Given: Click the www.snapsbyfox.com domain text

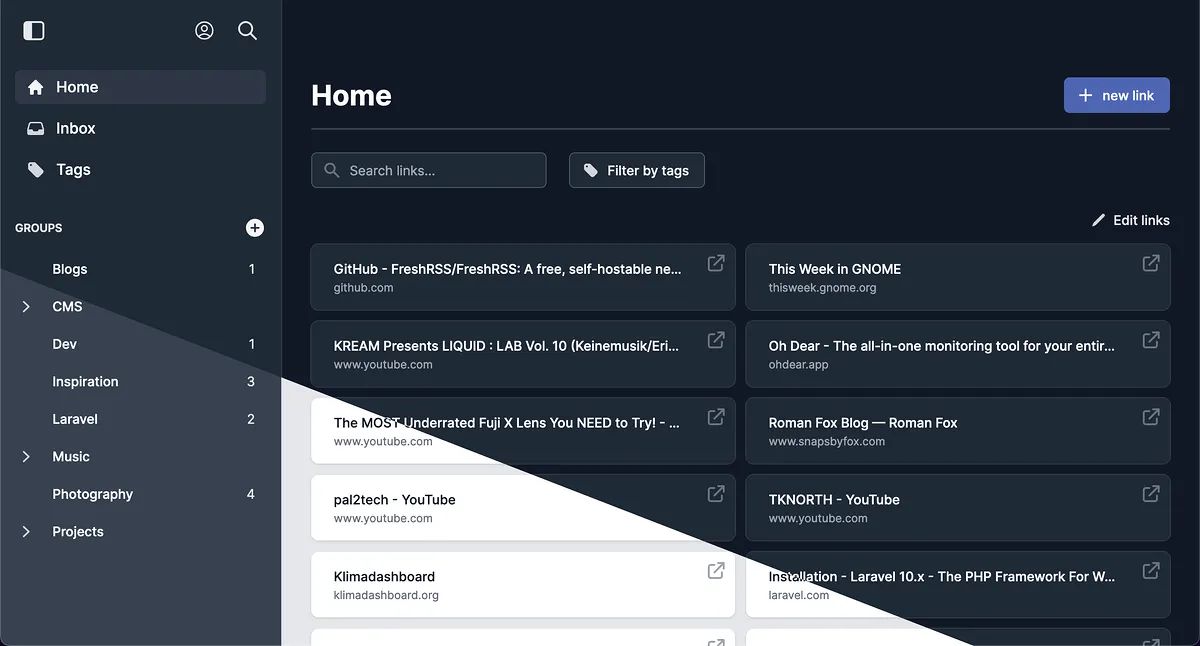Looking at the screenshot, I should (x=827, y=441).
